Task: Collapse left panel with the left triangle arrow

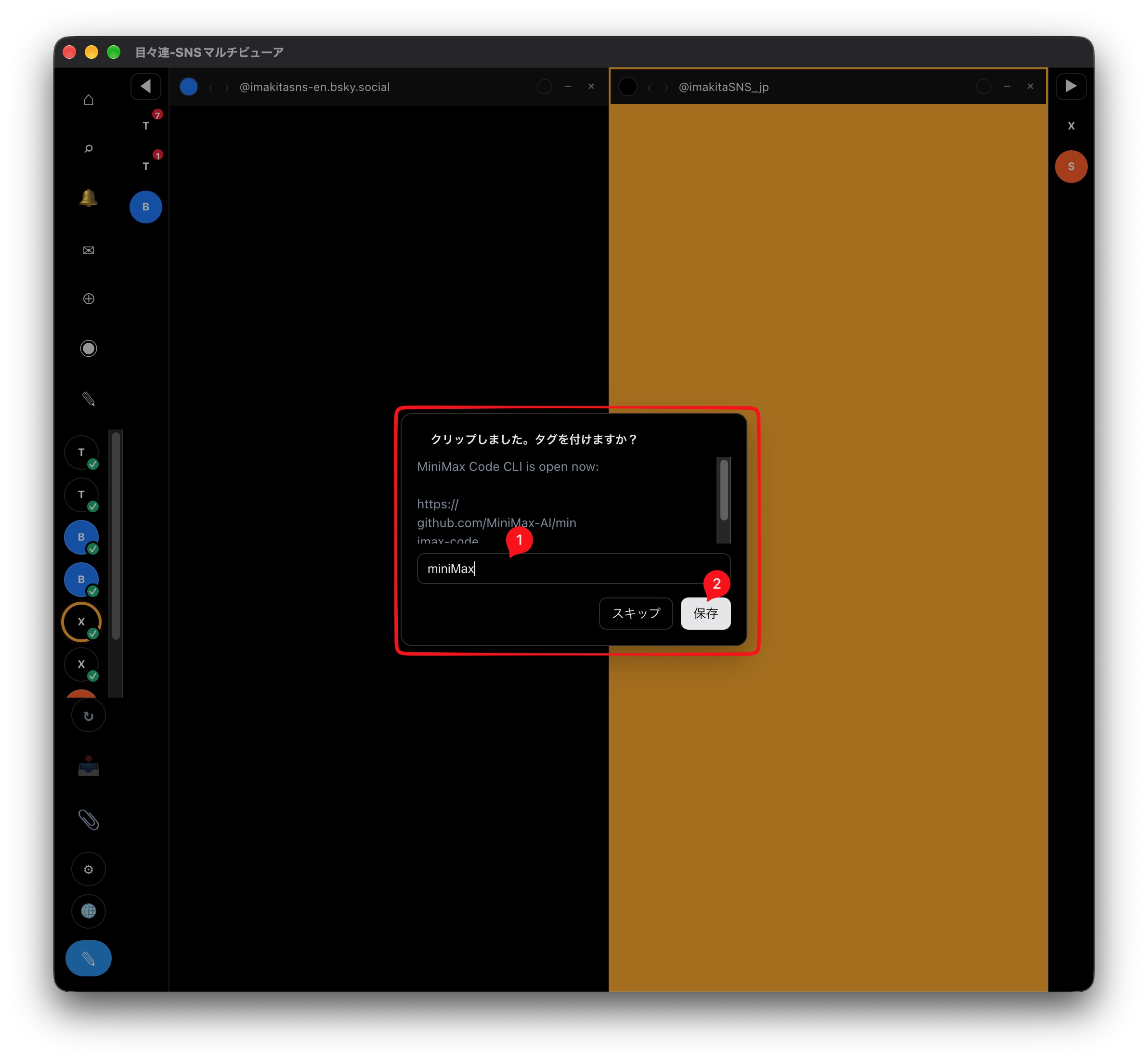Action: (145, 86)
